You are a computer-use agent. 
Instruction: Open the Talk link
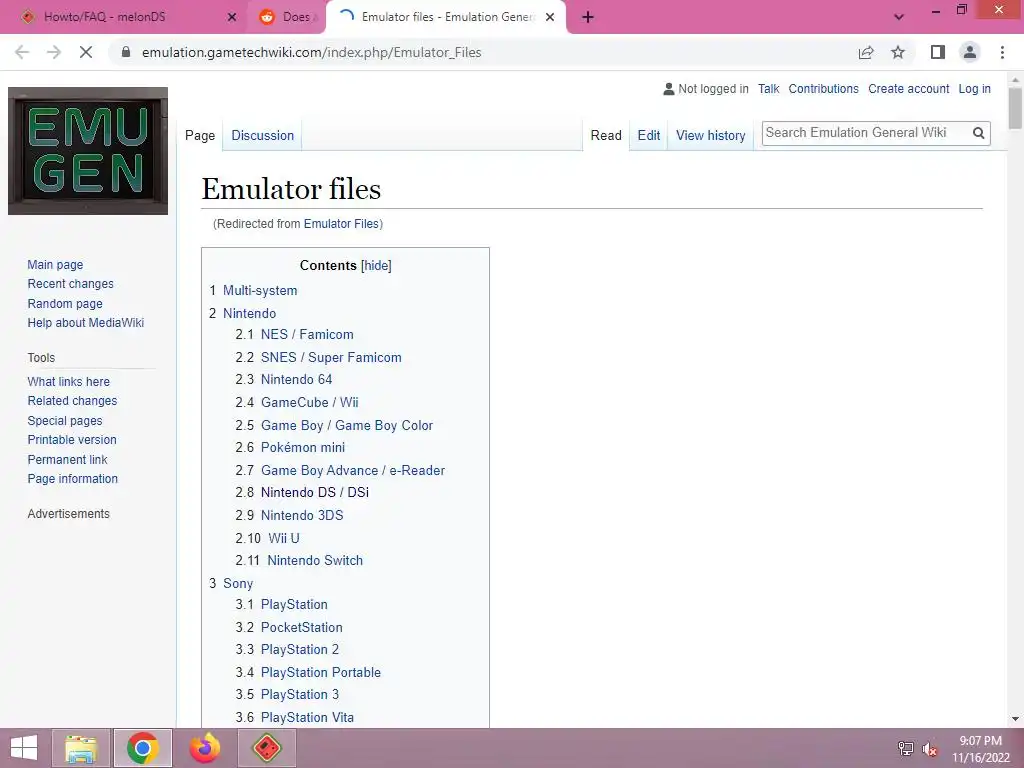pyautogui.click(x=769, y=89)
